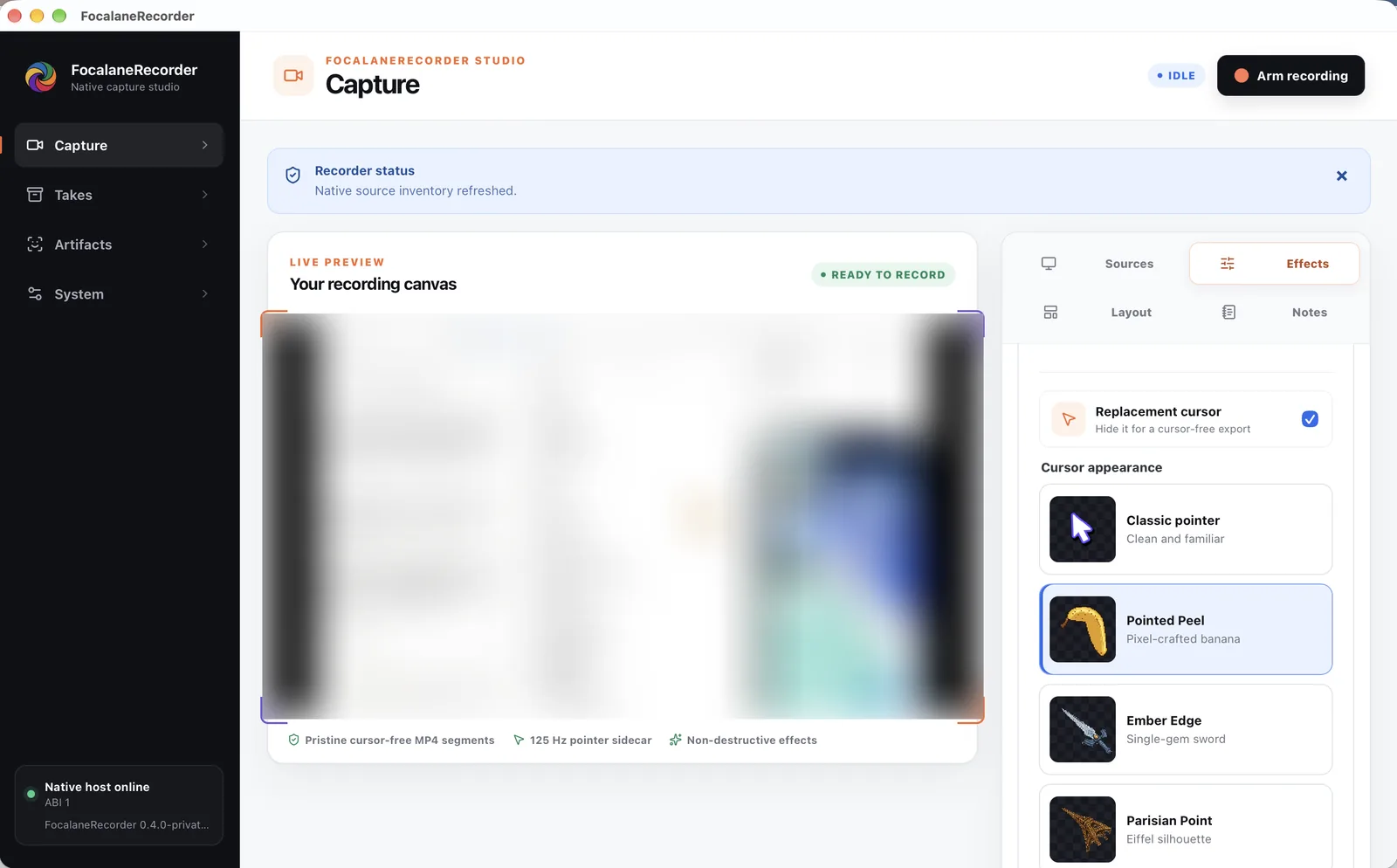Click the orange camera icon beside Capture heading
Image resolution: width=1397 pixels, height=868 pixels.
[293, 75]
